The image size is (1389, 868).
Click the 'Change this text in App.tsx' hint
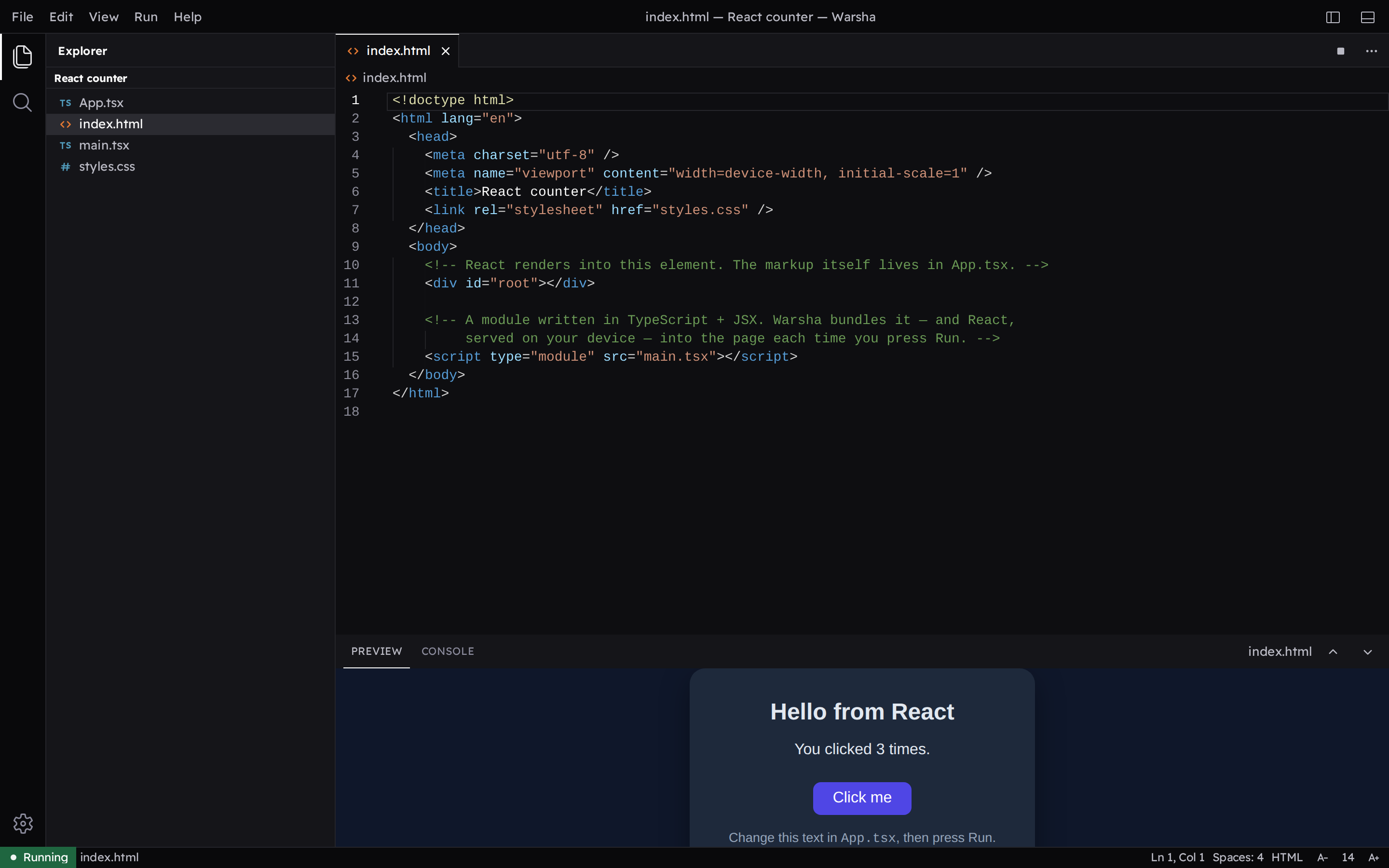862,838
